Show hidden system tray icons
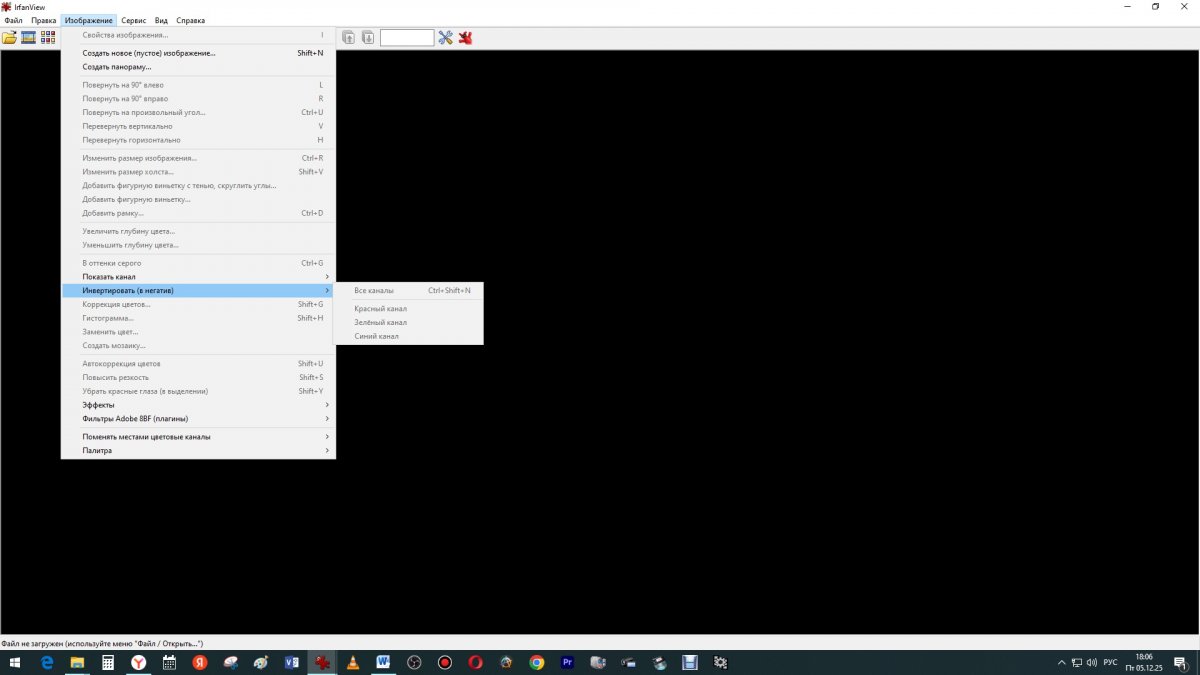The image size is (1200, 675). tap(1062, 662)
